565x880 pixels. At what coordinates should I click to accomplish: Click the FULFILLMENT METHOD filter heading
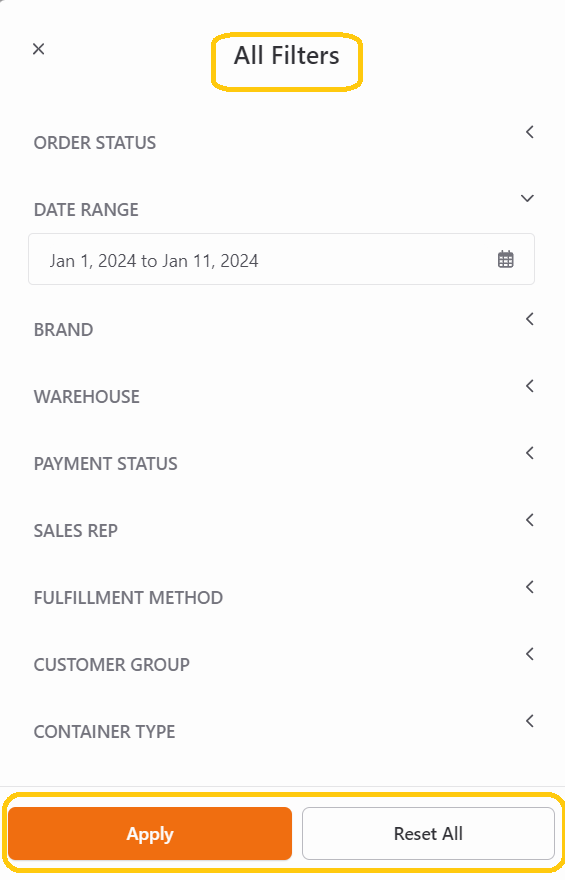point(128,598)
